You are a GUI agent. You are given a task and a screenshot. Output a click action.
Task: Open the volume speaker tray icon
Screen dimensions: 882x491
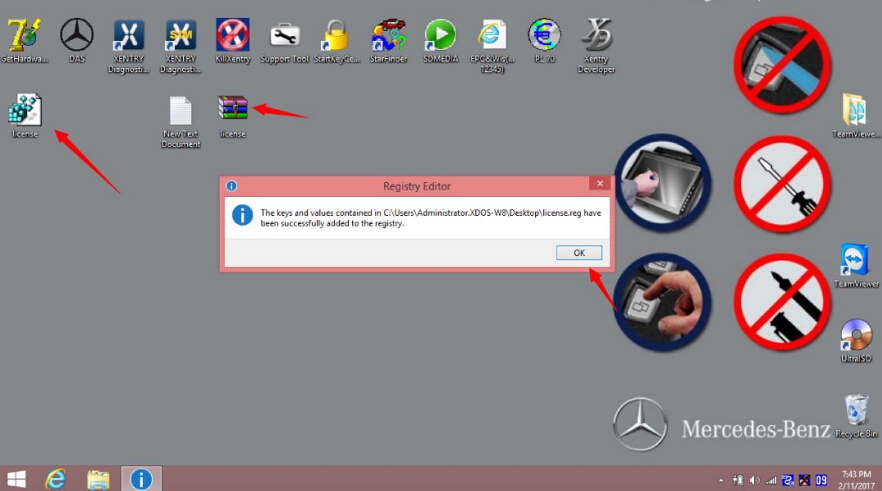[754, 480]
